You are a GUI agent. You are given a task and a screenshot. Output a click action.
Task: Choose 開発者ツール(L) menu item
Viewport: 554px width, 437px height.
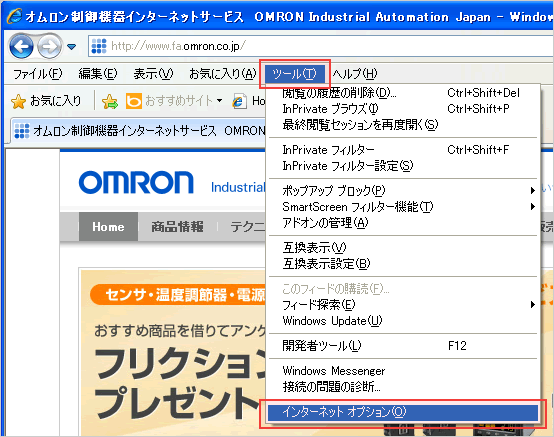pos(403,346)
